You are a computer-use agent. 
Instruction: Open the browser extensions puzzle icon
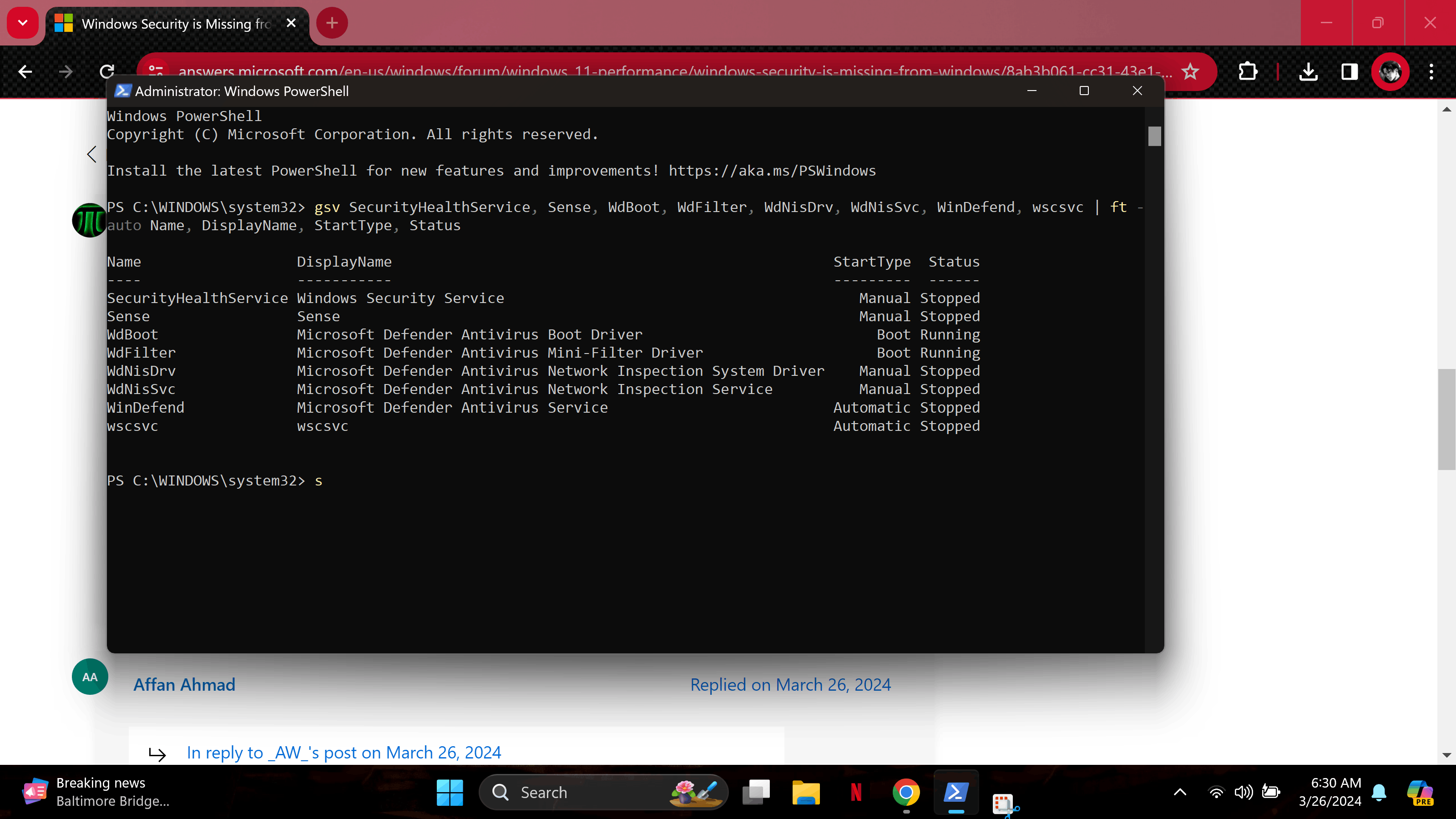[x=1248, y=72]
